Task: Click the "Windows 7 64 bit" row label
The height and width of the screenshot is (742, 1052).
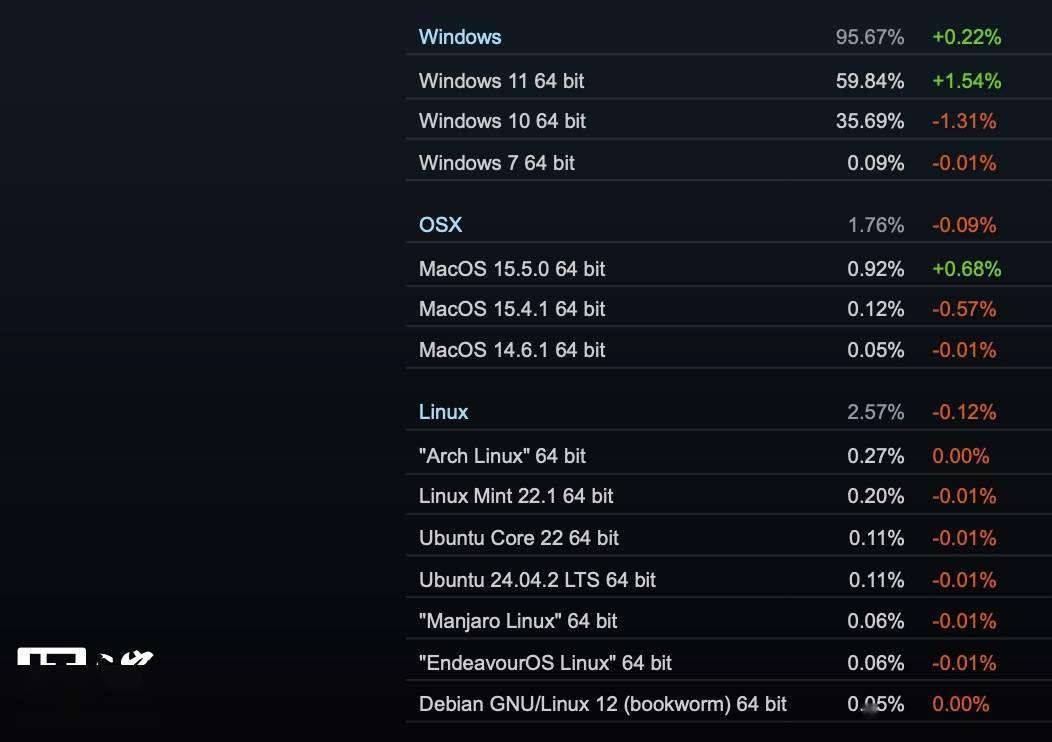Action: coord(496,163)
